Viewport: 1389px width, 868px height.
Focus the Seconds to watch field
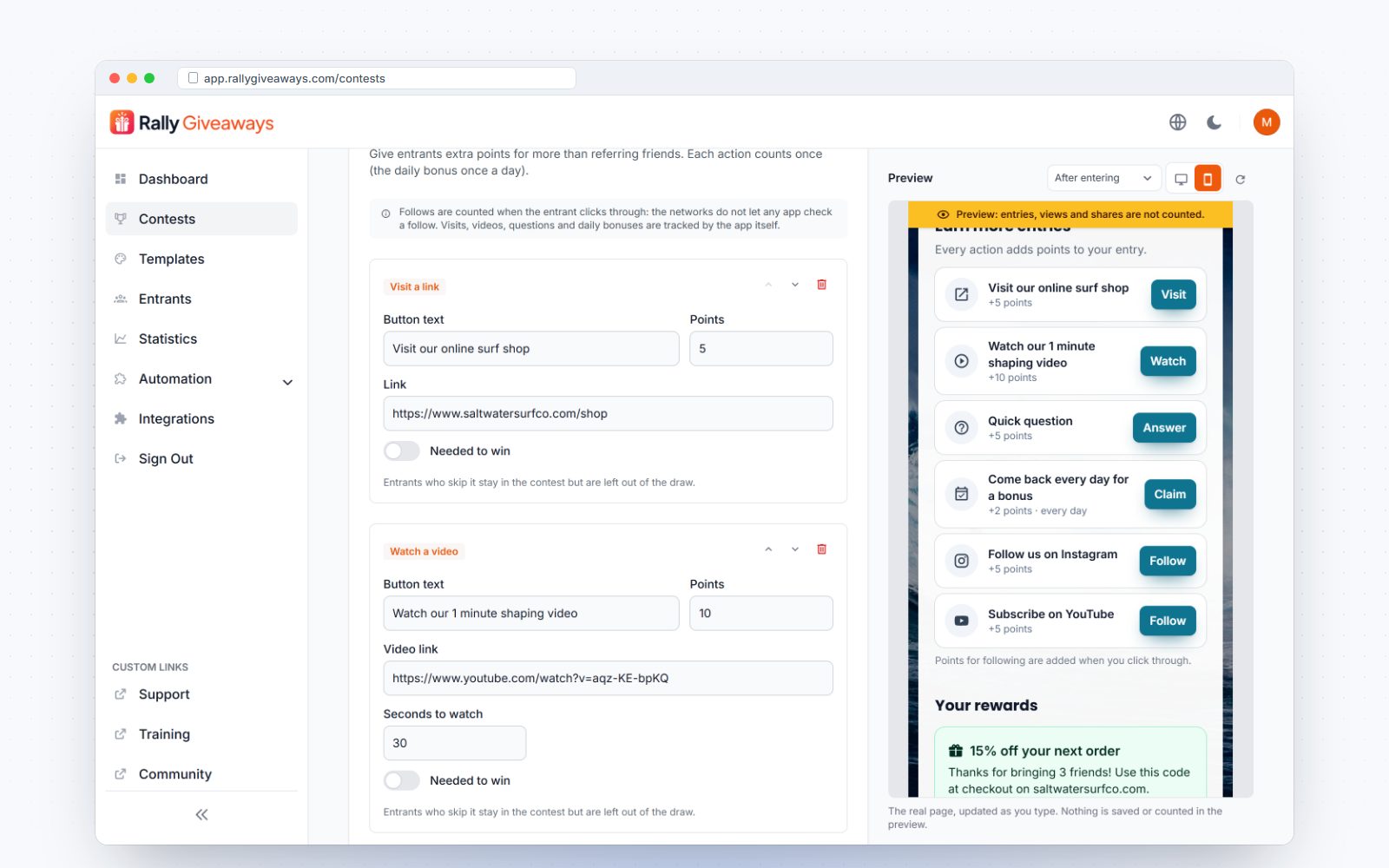454,743
